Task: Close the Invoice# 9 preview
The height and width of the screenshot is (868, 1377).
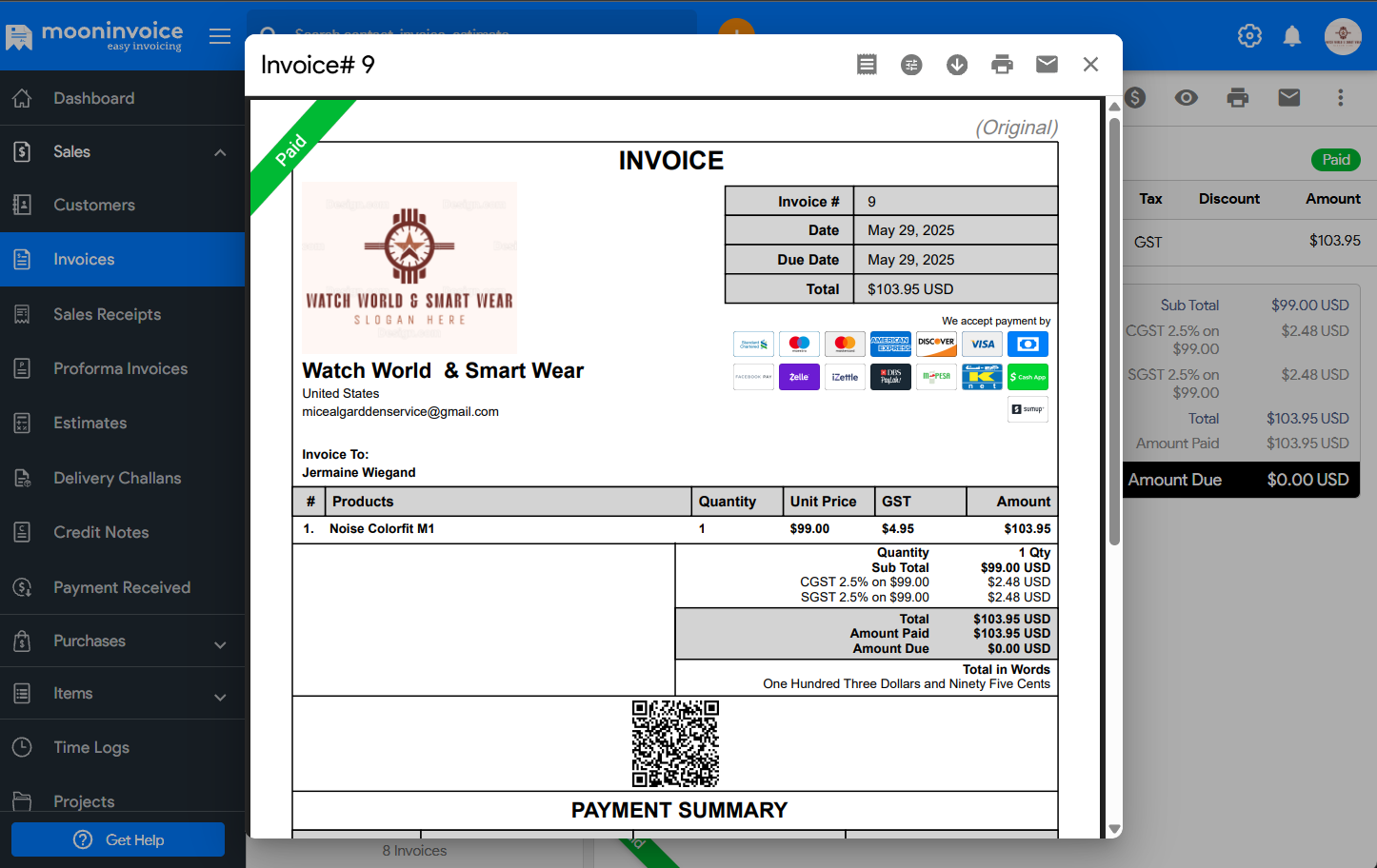Action: 1090,64
